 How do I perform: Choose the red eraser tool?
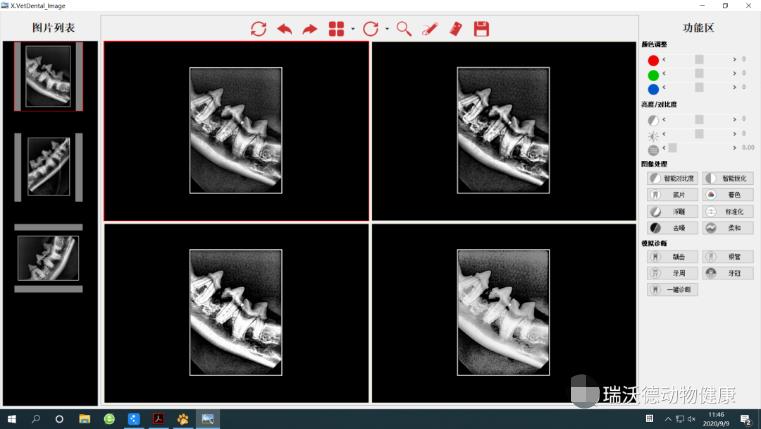pyautogui.click(x=456, y=29)
